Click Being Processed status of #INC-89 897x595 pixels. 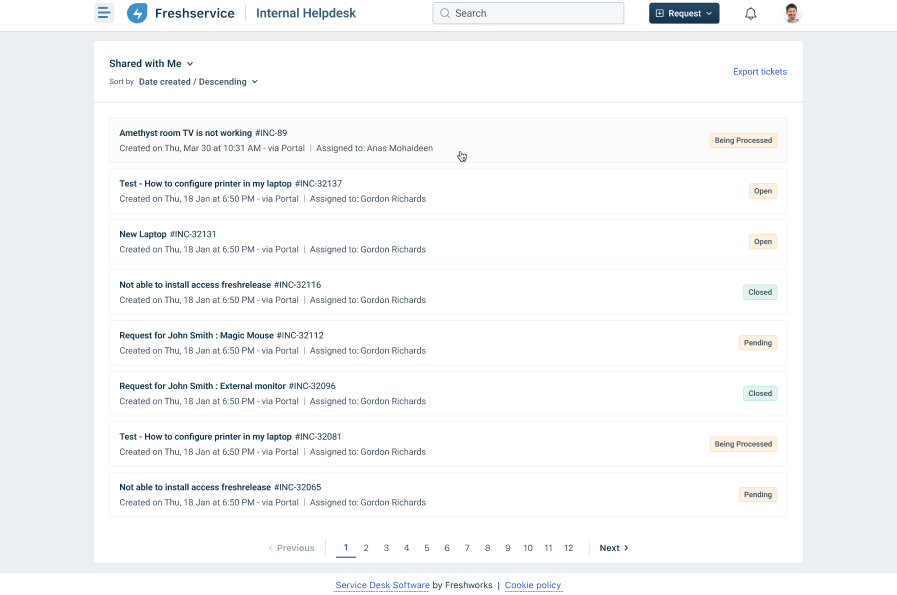click(743, 140)
